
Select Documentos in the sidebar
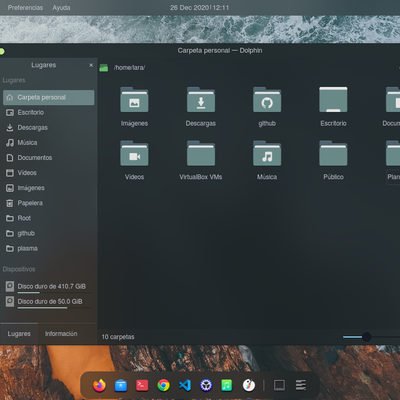tap(49, 158)
